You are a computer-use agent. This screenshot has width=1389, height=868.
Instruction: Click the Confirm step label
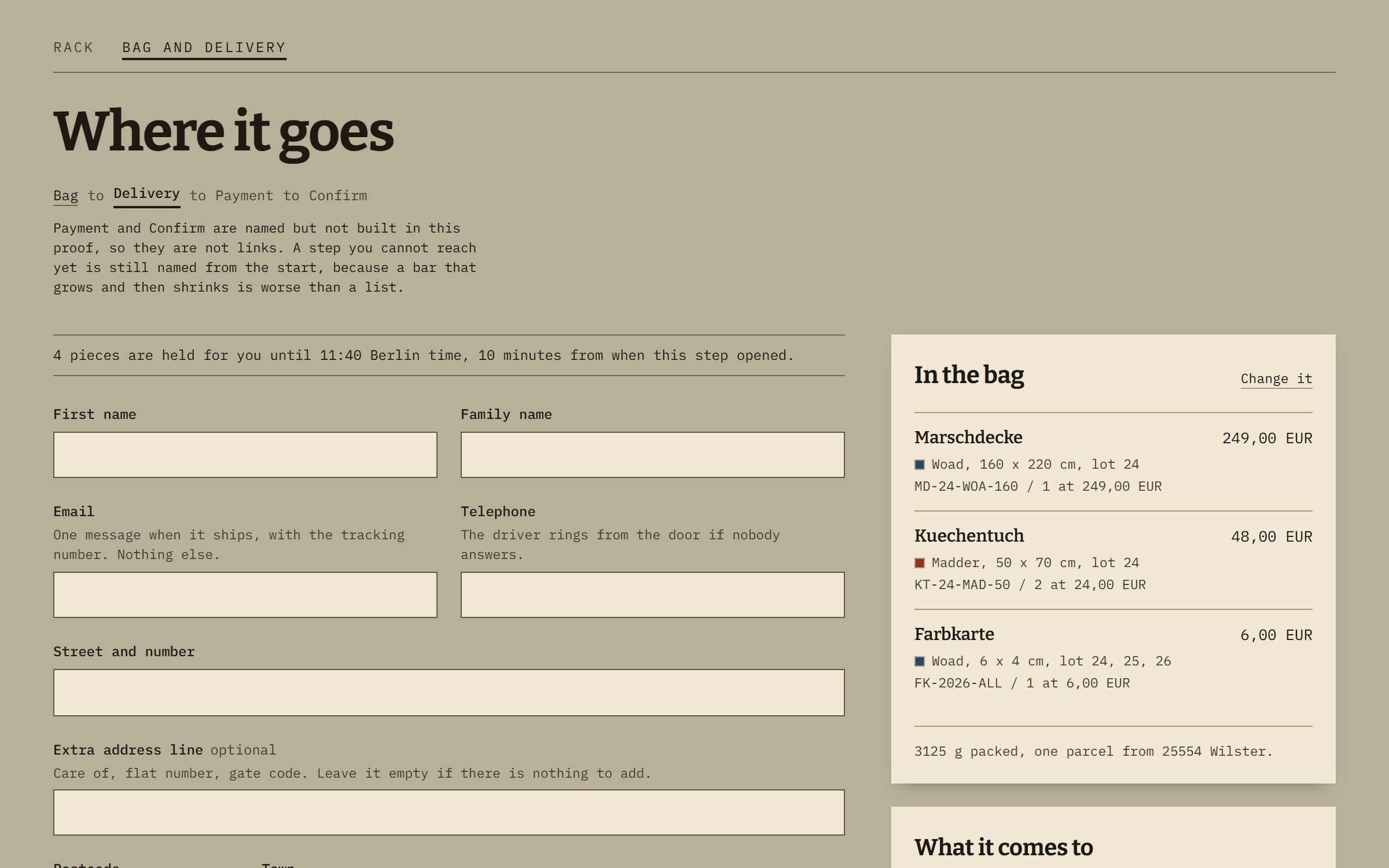coord(338,196)
